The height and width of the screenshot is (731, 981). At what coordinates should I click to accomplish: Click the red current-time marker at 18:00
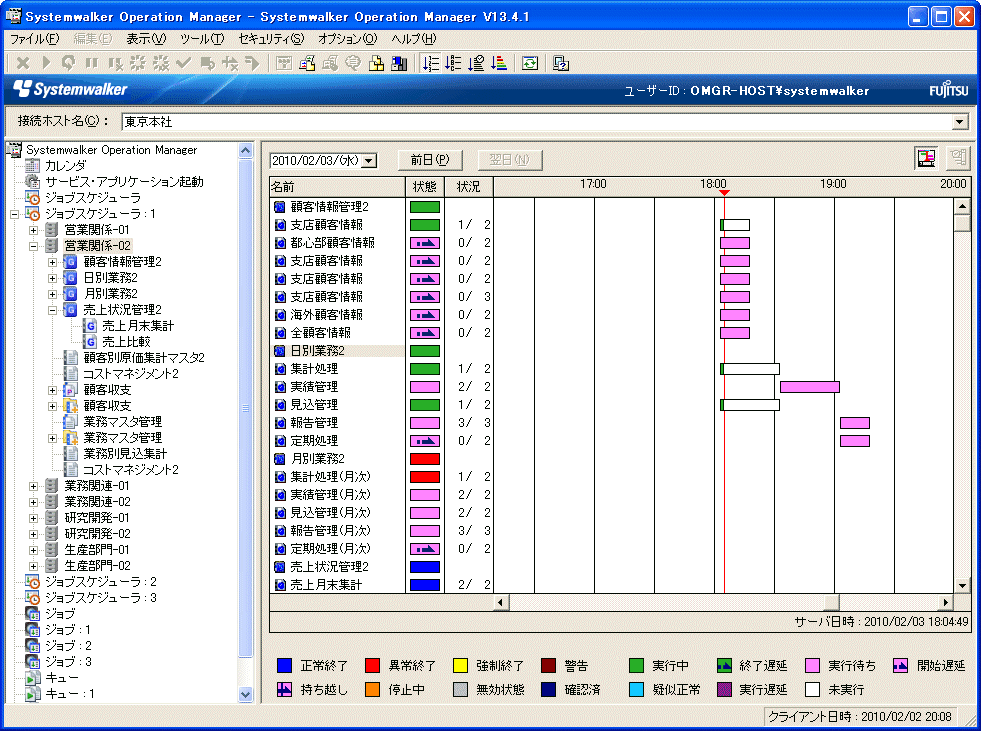pos(724,192)
